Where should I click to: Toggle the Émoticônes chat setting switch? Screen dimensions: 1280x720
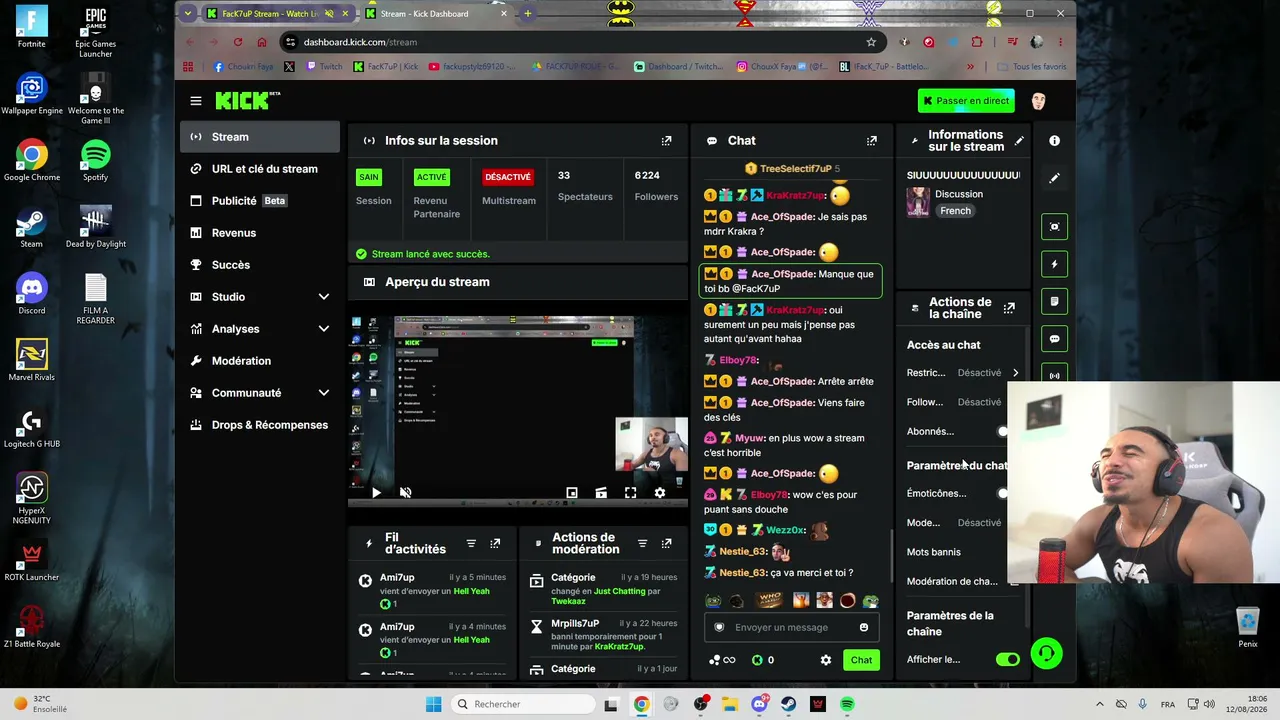click(x=1003, y=494)
